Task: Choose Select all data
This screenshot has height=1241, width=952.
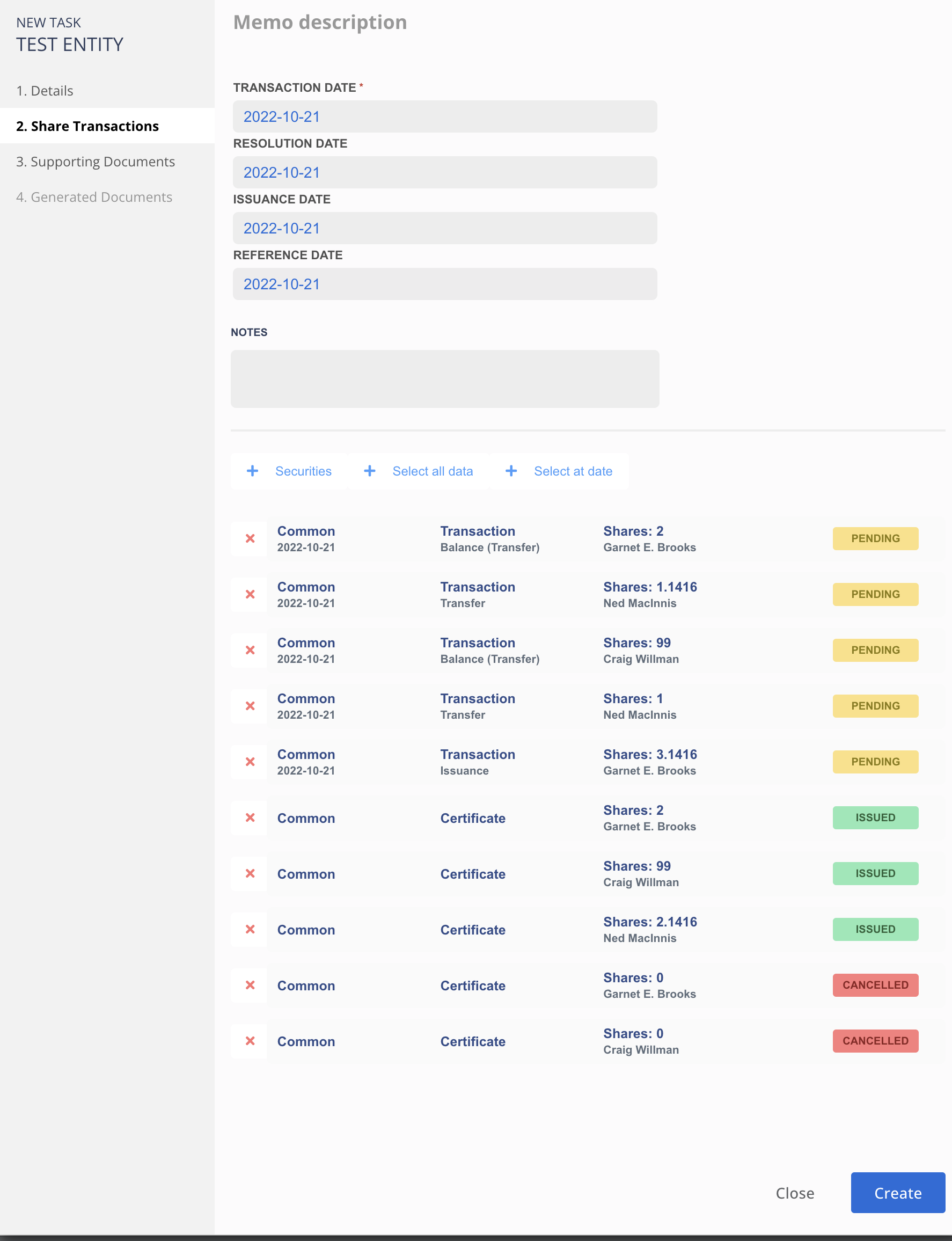Action: point(433,471)
